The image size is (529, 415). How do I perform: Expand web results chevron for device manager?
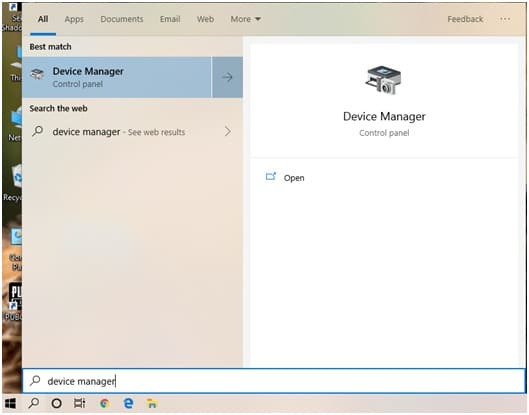[228, 131]
